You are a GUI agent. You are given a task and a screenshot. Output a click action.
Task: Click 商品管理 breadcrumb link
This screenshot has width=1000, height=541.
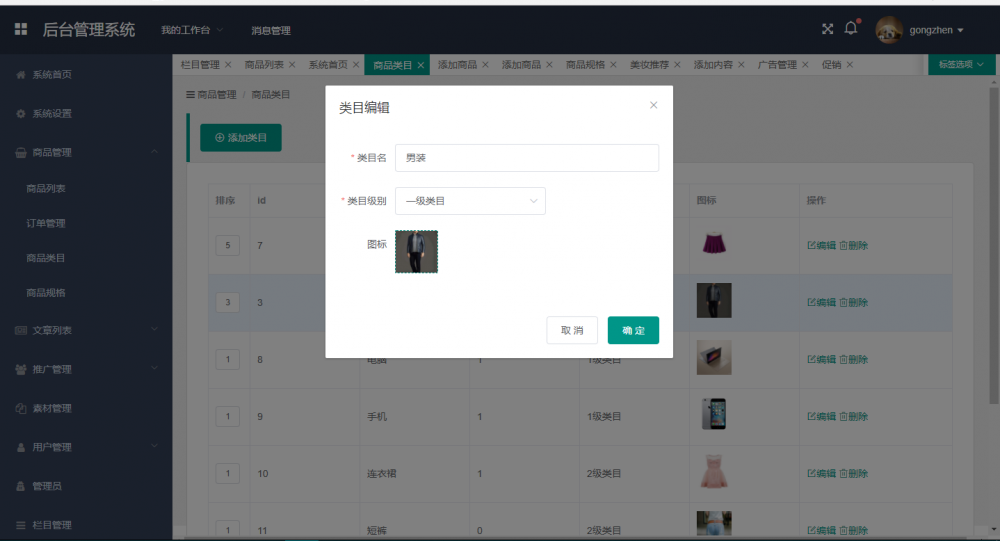point(216,94)
